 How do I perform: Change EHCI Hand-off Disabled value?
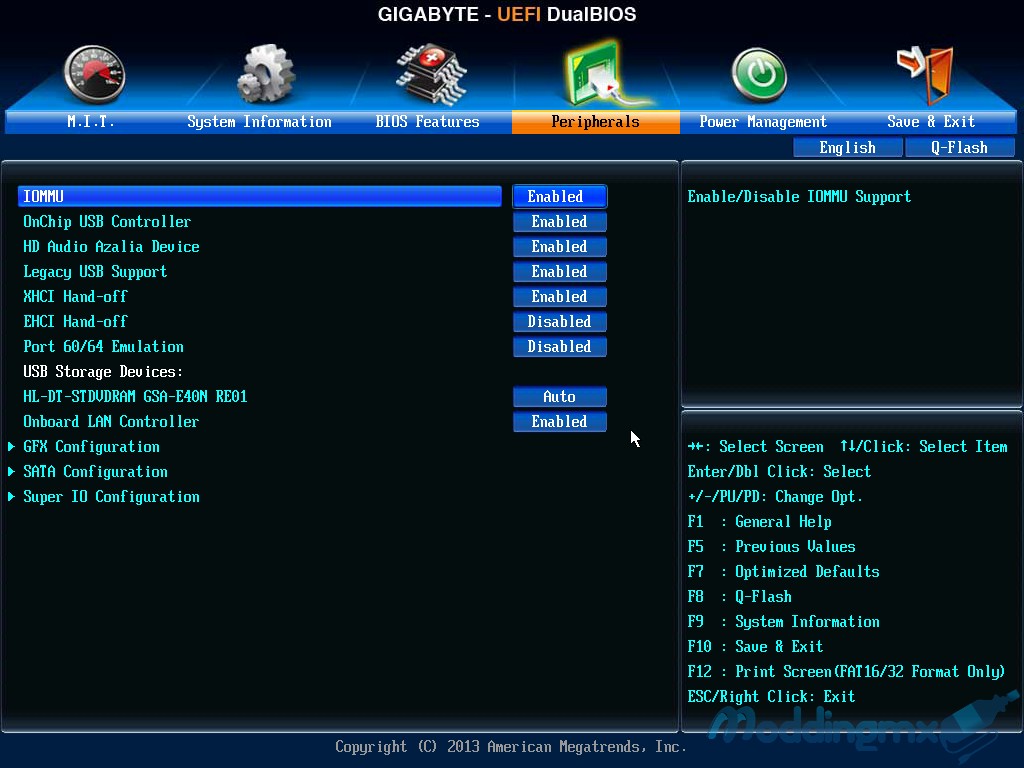560,321
